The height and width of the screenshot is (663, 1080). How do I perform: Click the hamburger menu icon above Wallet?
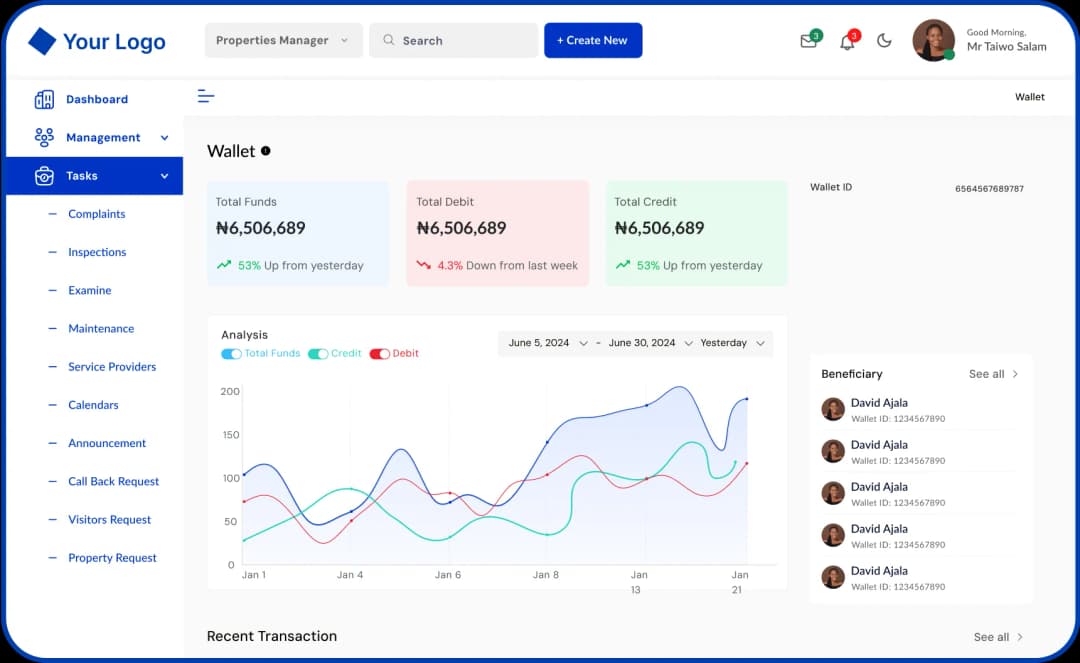pos(205,96)
